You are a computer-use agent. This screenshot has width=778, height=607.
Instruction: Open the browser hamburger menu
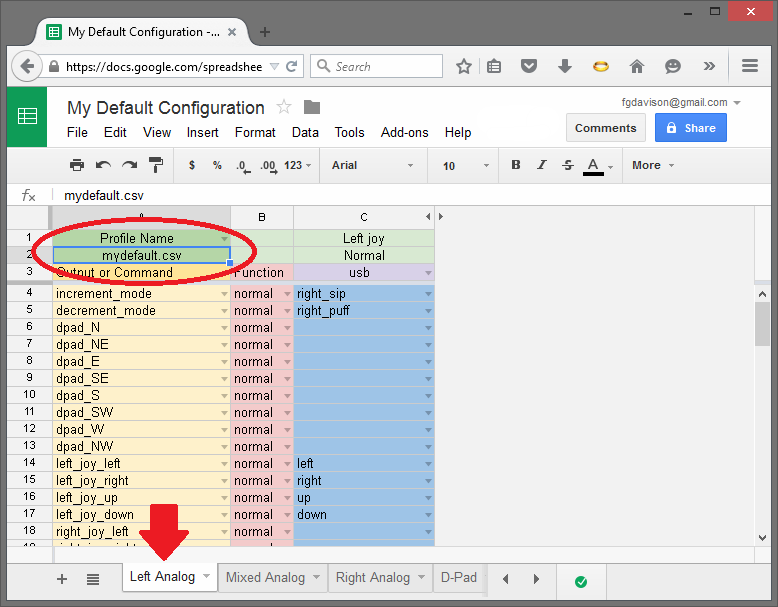[x=750, y=66]
